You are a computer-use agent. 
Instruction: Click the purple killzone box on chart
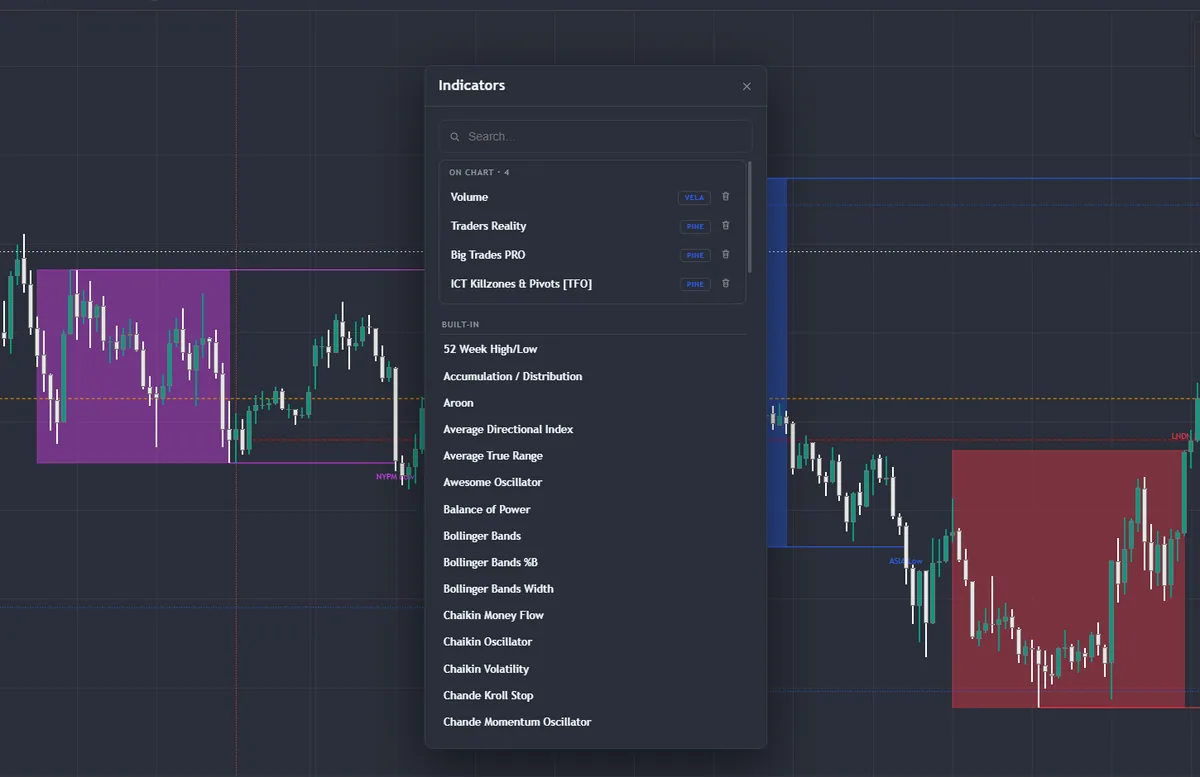133,366
